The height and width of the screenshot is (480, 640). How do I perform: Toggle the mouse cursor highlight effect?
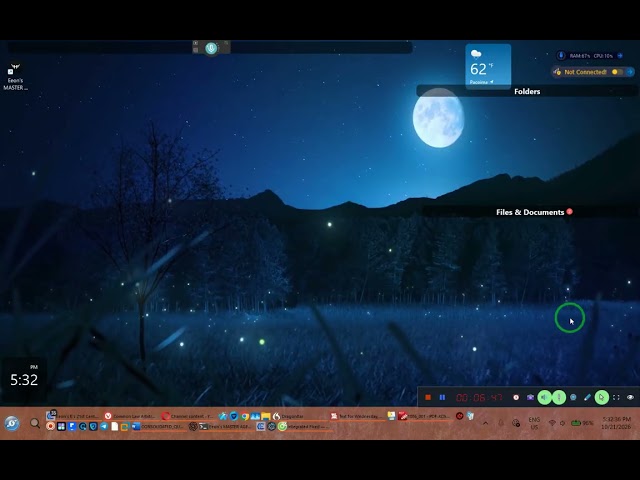(602, 397)
